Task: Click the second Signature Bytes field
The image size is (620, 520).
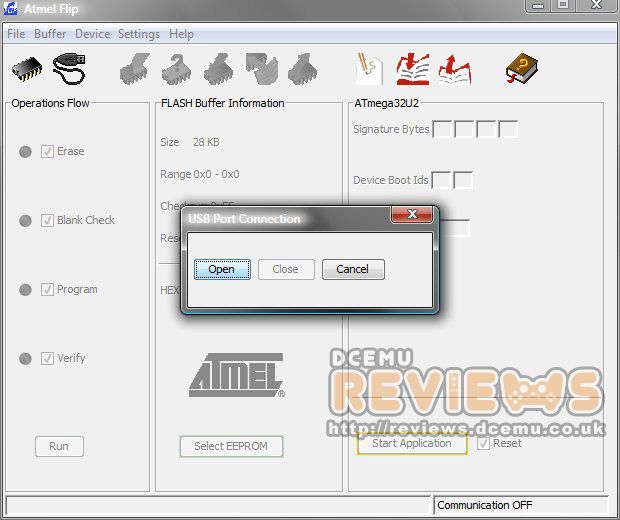Action: tap(464, 129)
